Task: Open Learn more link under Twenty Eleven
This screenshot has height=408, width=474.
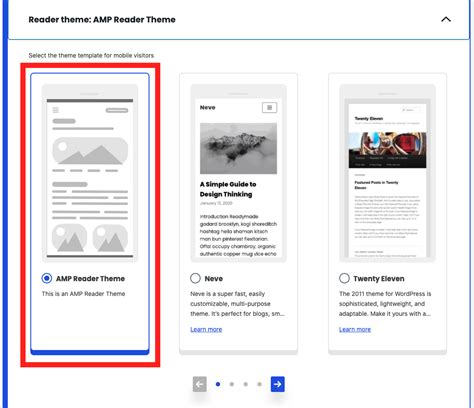Action: tap(355, 329)
